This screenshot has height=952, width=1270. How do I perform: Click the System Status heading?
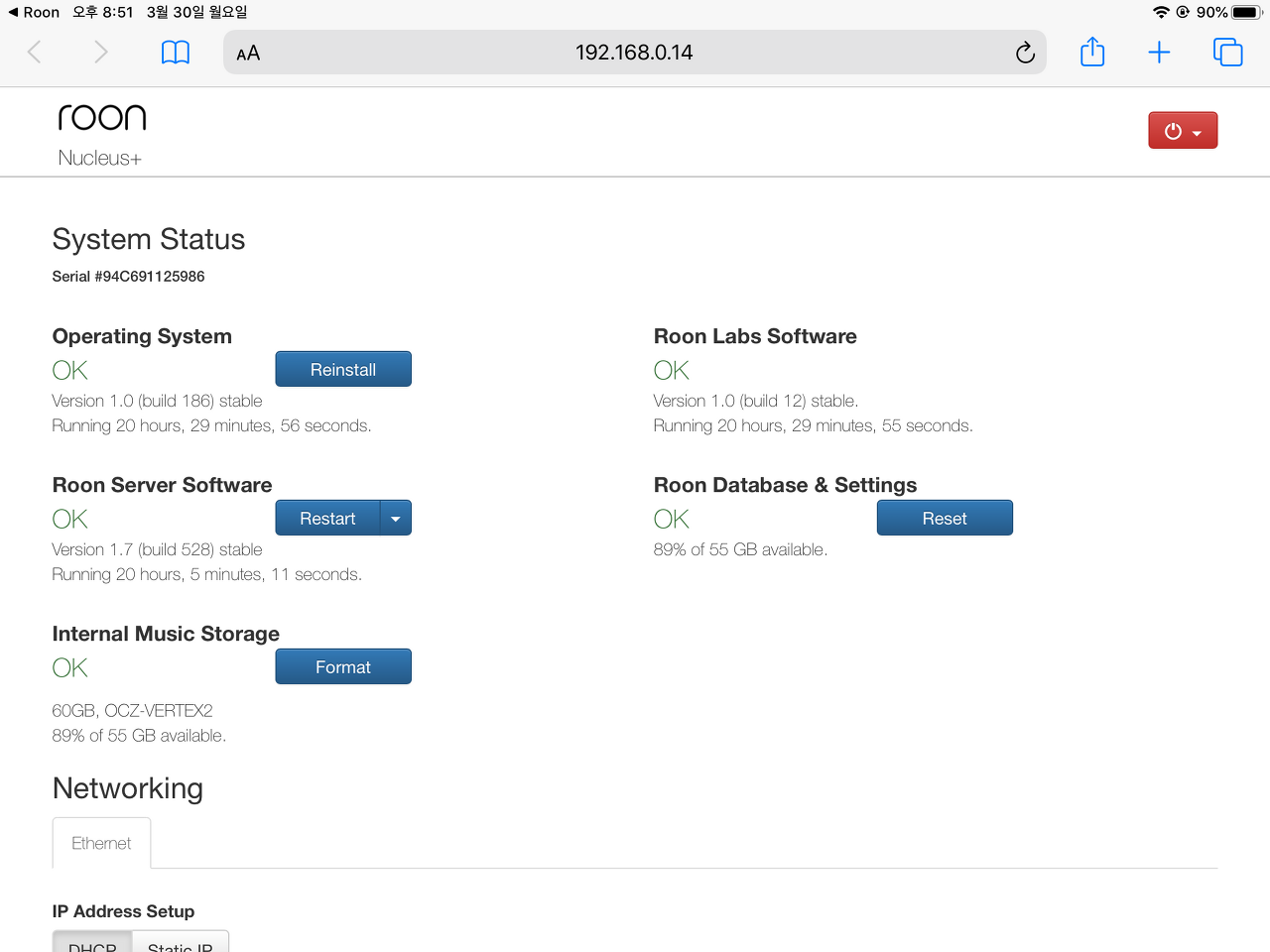[x=149, y=239]
